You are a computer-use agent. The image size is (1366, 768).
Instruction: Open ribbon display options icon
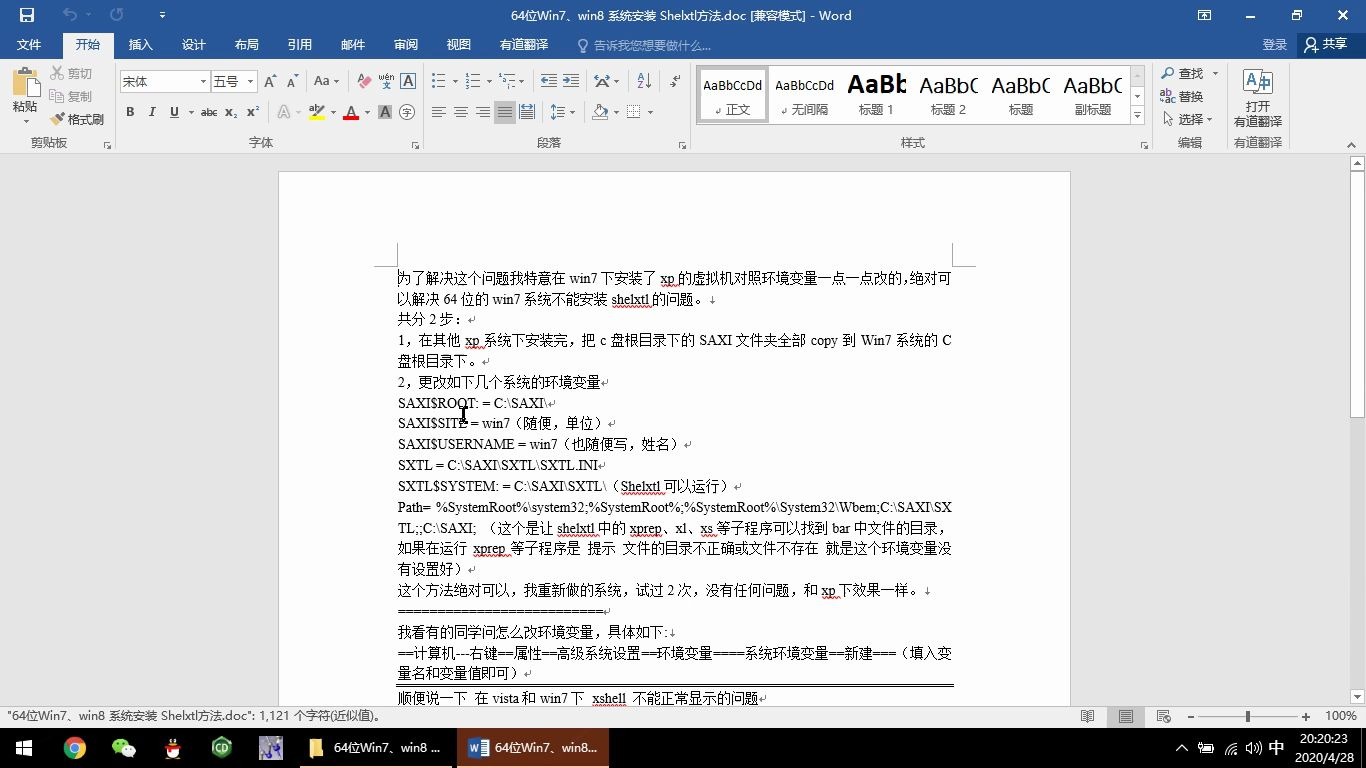1204,15
